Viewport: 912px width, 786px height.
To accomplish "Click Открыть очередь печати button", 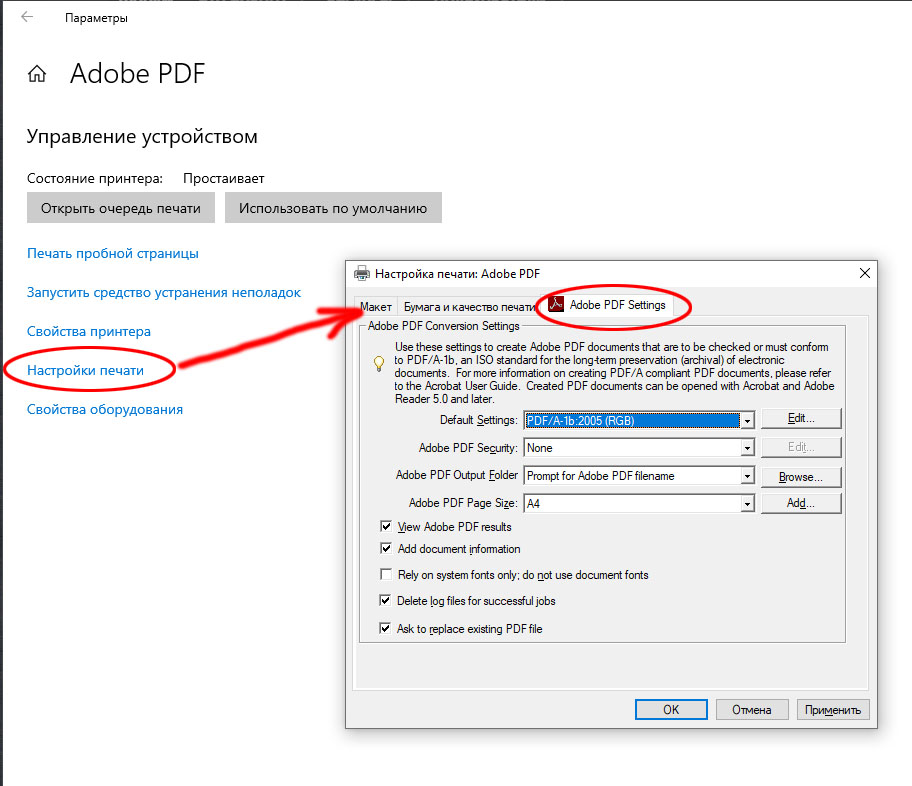I will 121,208.
